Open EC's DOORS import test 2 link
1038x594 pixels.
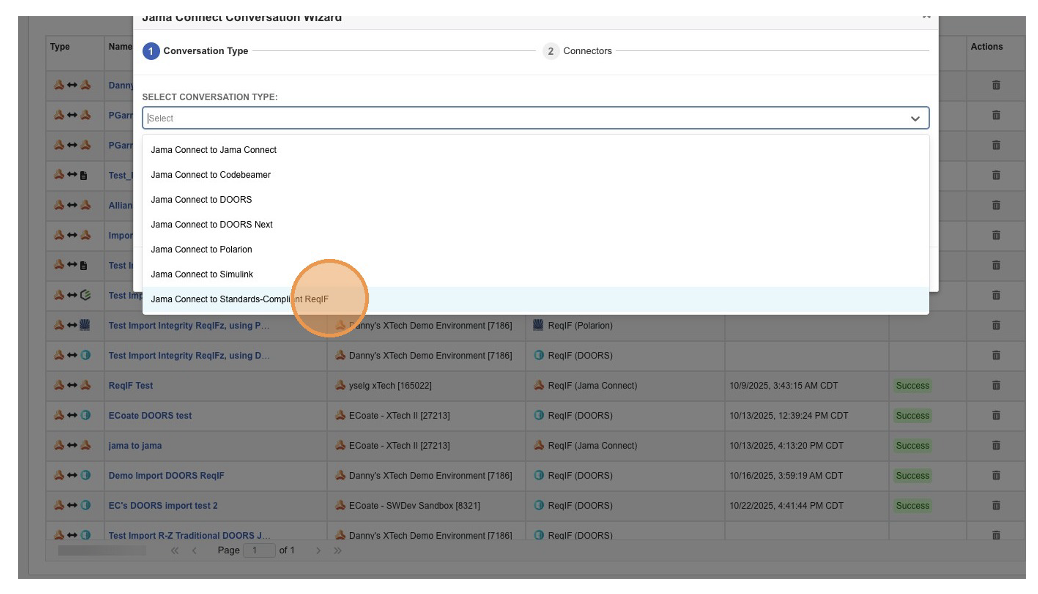[x=163, y=505]
